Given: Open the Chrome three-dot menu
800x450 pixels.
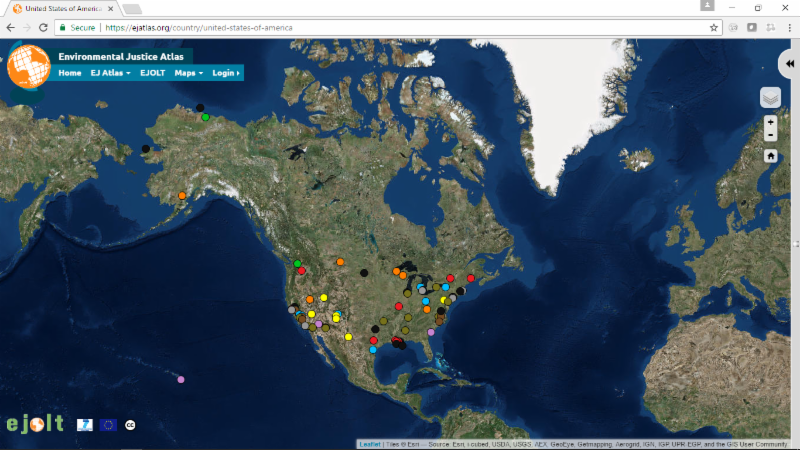Looking at the screenshot, I should (x=788, y=27).
